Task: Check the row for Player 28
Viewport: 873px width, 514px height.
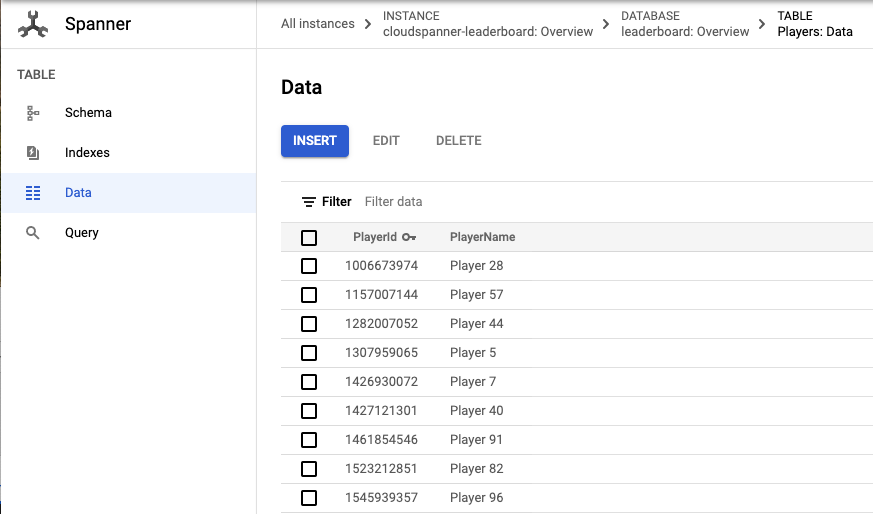Action: [309, 266]
